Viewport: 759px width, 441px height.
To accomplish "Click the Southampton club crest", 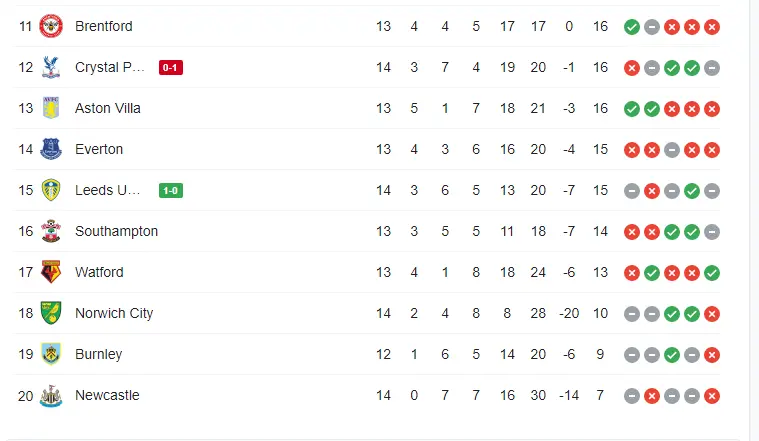I will pos(50,232).
